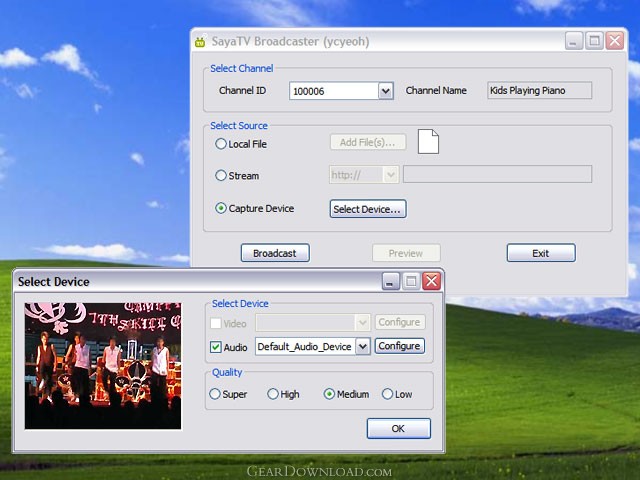The width and height of the screenshot is (640, 480).
Task: Click the Select Device... button
Action: (368, 209)
